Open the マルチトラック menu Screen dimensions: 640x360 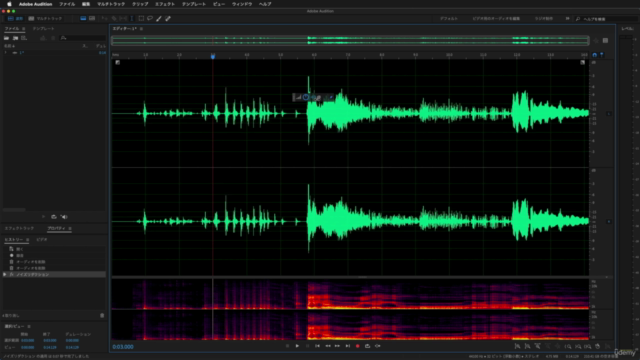pos(111,4)
